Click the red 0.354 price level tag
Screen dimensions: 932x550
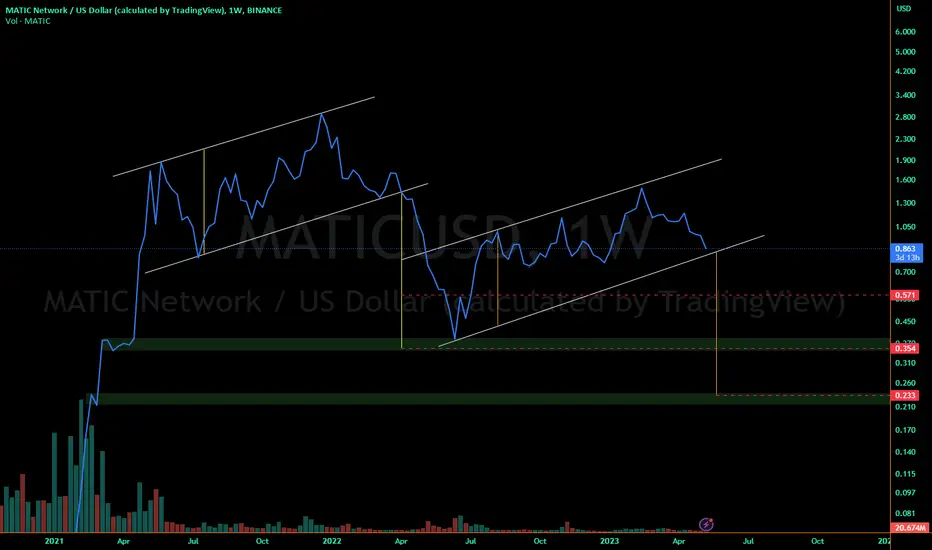pos(905,348)
